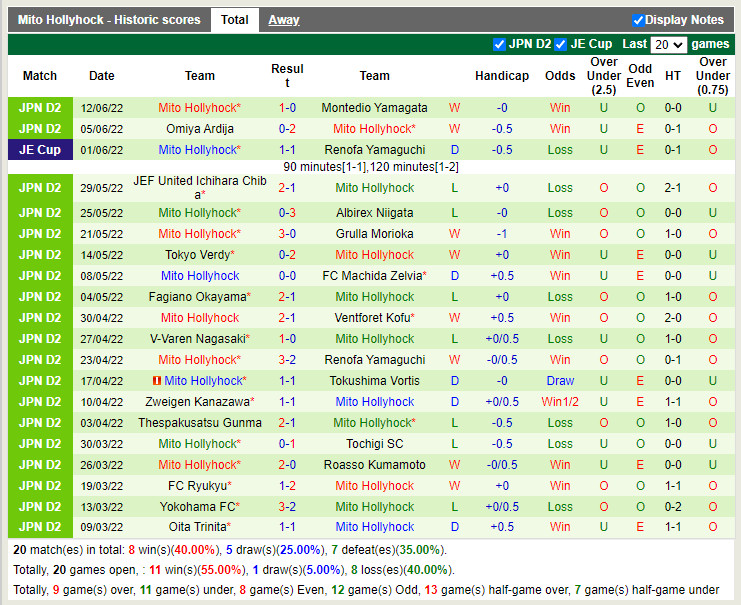The image size is (741, 605).
Task: Click the 0-3 result versus Albirex Niigata
Action: (x=287, y=213)
